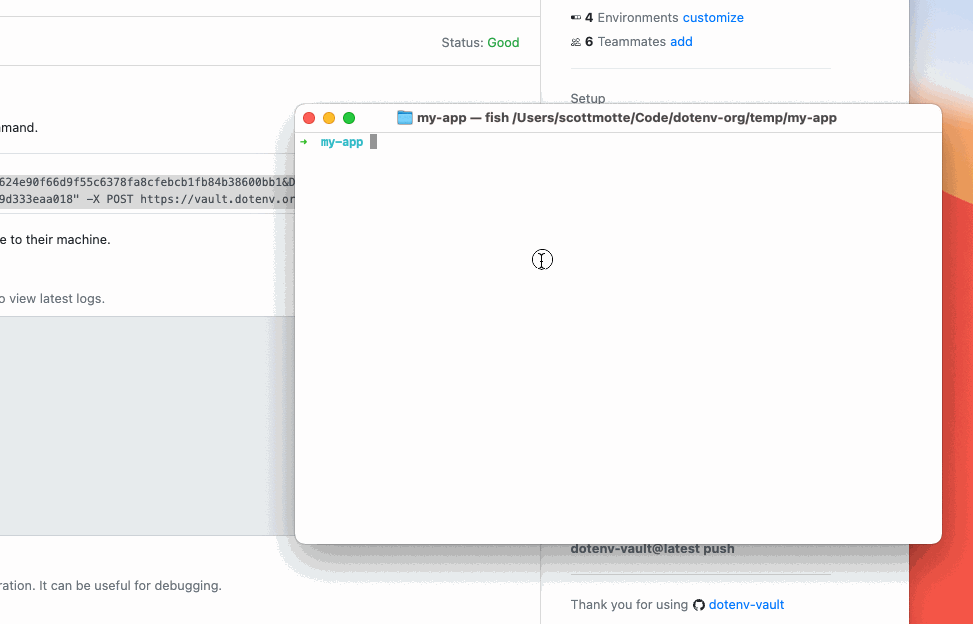Click the 'Good' status value
The width and height of the screenshot is (973, 624).
tap(503, 43)
